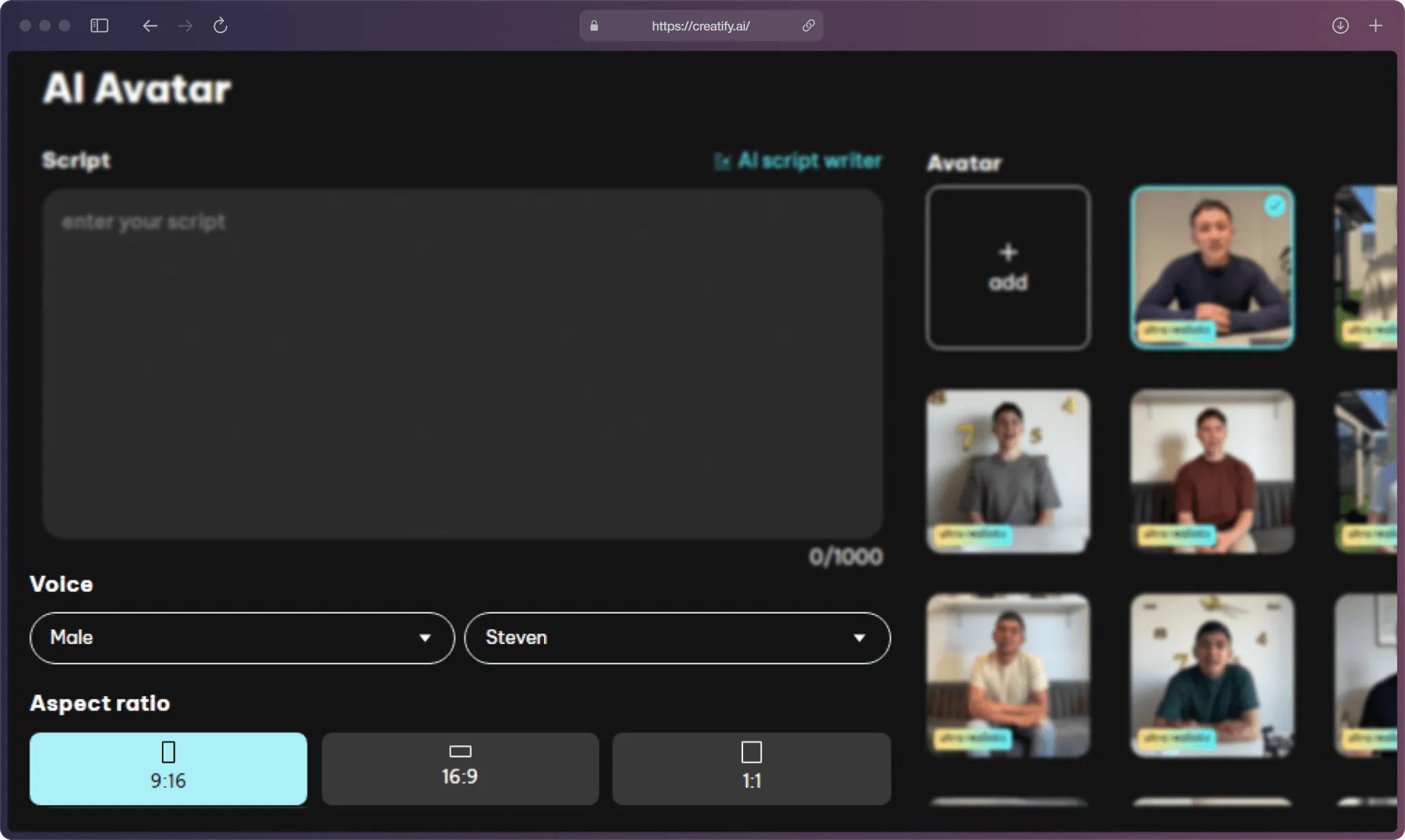Choose avatar in cream shirt with crossed arms
The width and height of the screenshot is (1405, 840).
1008,675
